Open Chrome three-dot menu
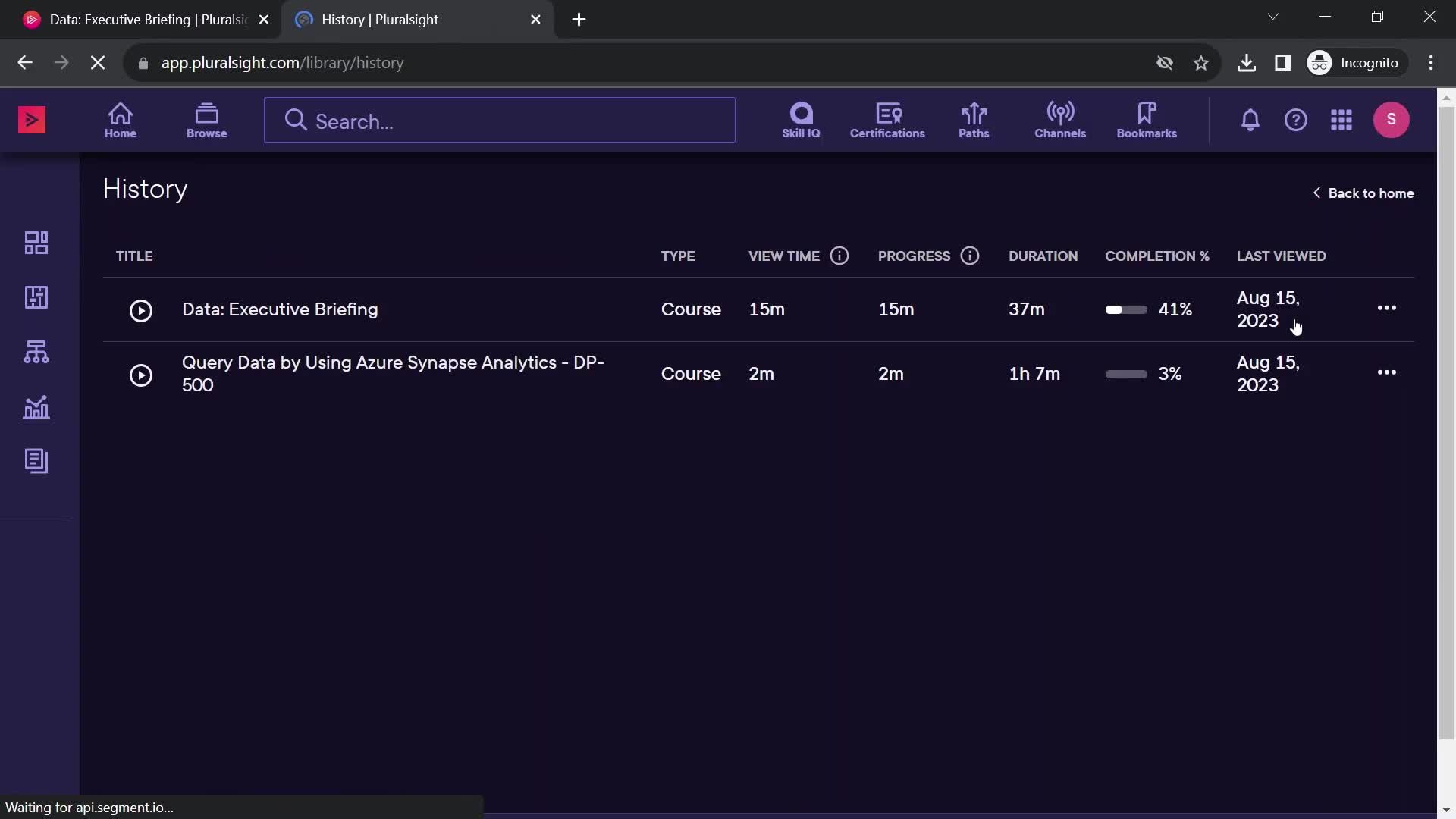1456x819 pixels. click(x=1431, y=63)
